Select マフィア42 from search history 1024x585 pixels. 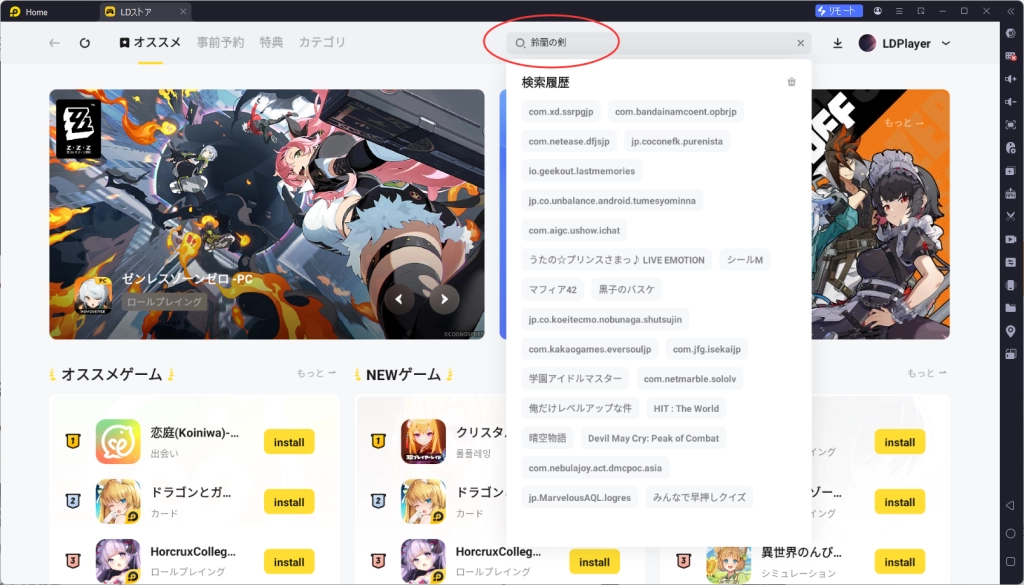(553, 290)
